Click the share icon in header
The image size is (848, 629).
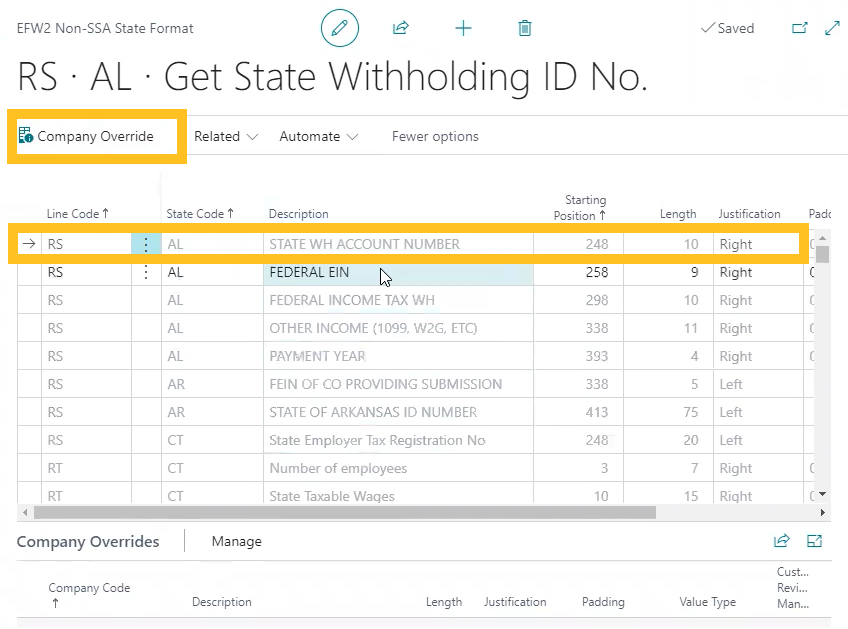(x=401, y=28)
